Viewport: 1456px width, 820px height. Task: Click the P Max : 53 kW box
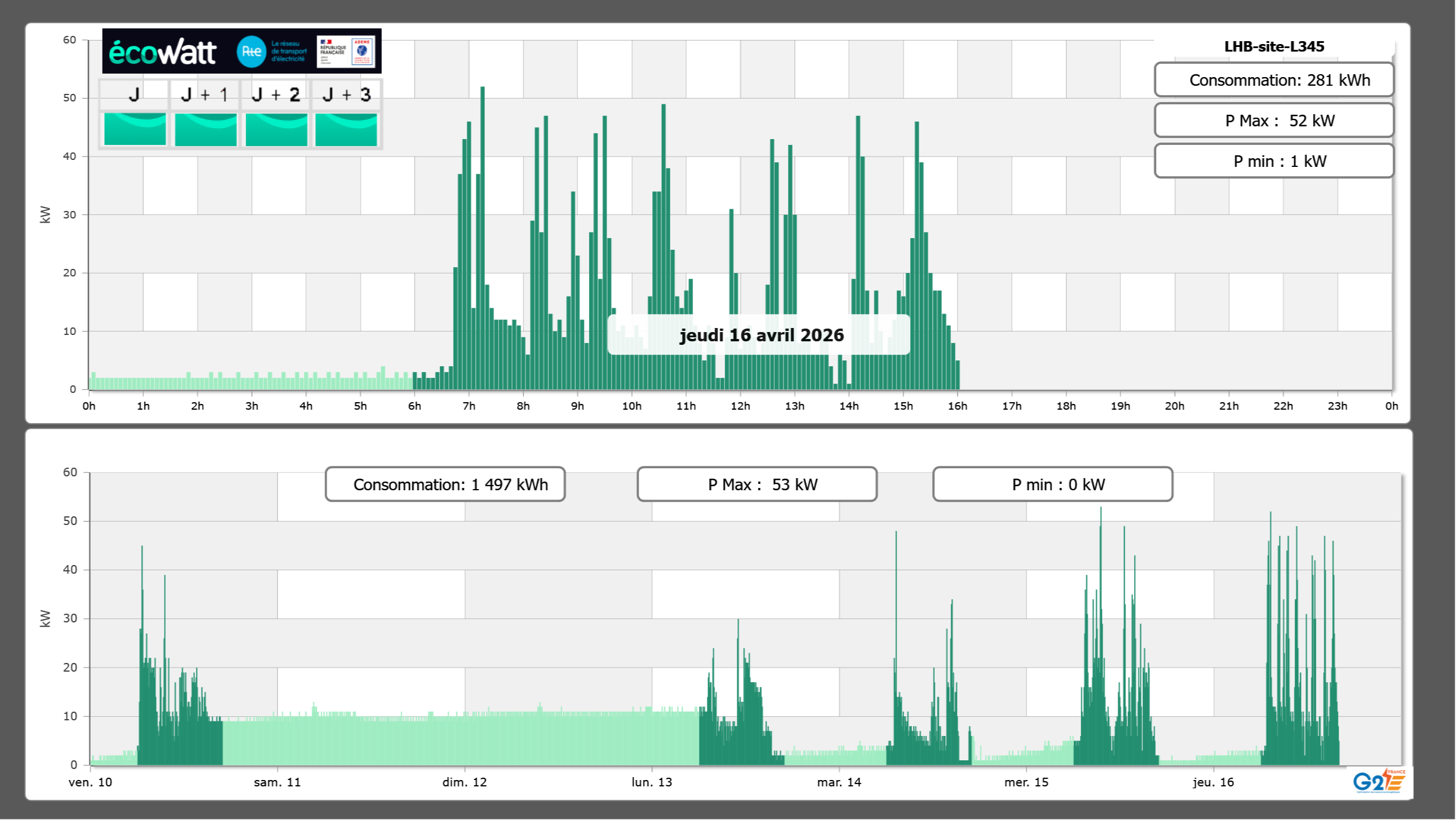[757, 484]
